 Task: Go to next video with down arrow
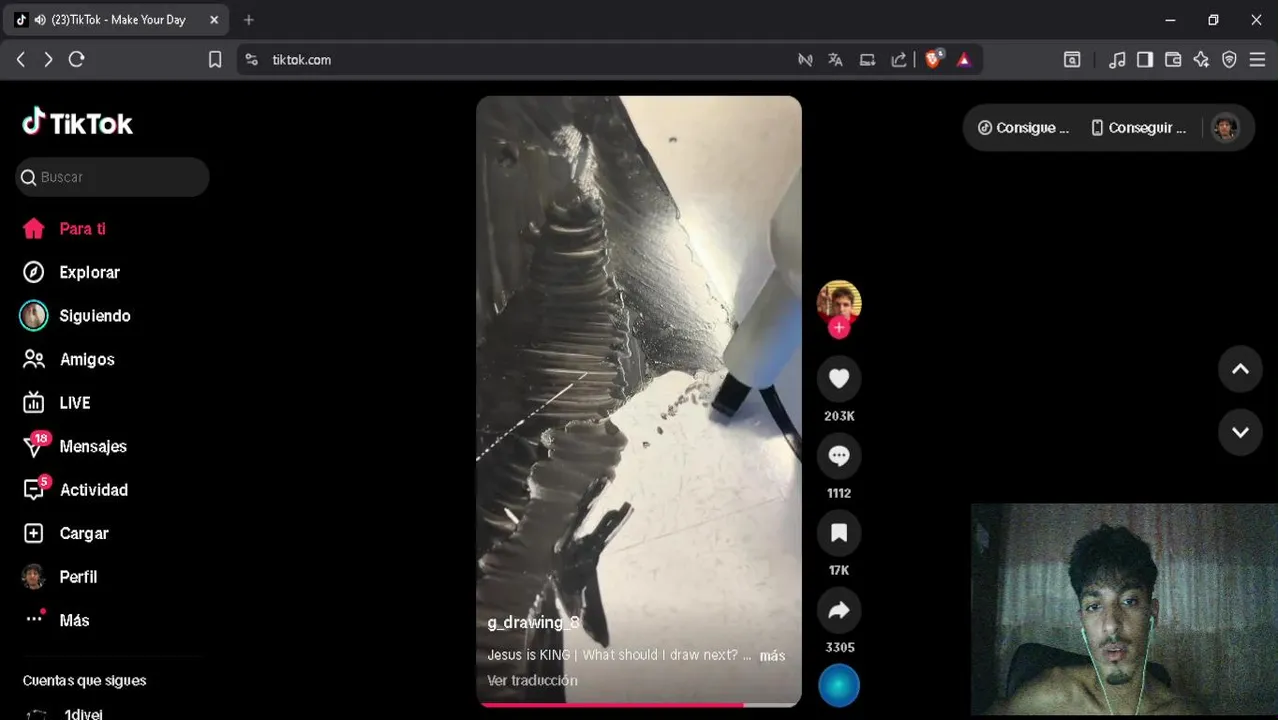coord(1240,433)
